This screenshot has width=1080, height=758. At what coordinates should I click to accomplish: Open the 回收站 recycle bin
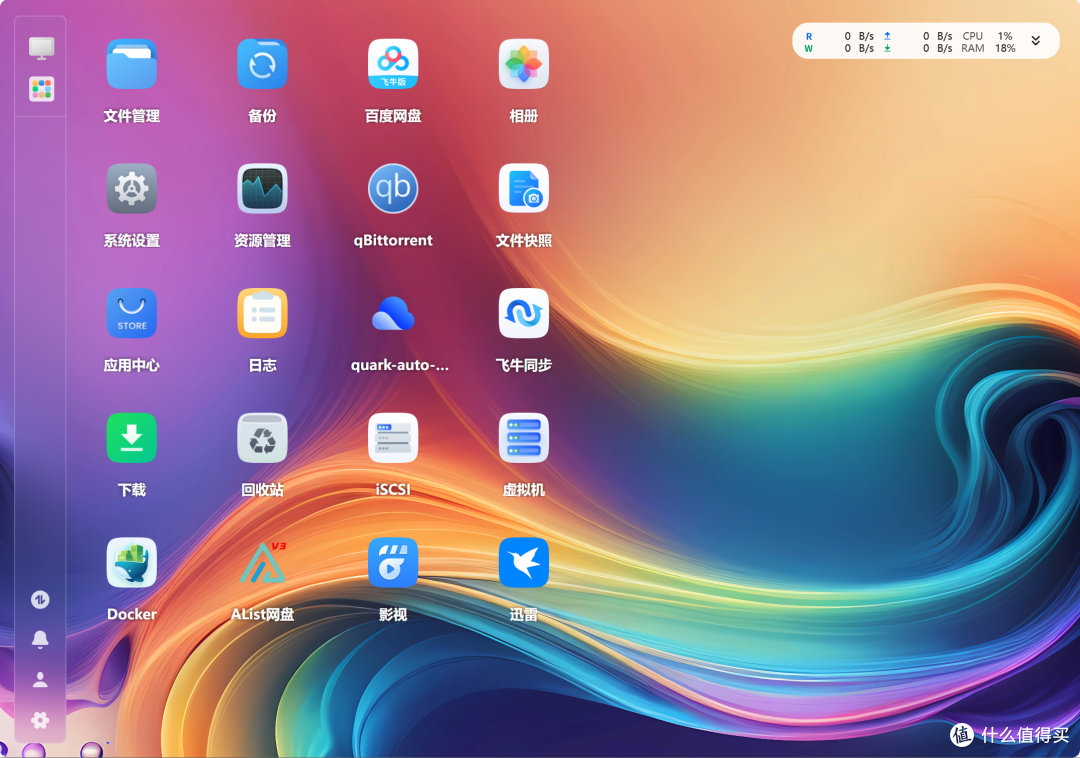point(262,438)
